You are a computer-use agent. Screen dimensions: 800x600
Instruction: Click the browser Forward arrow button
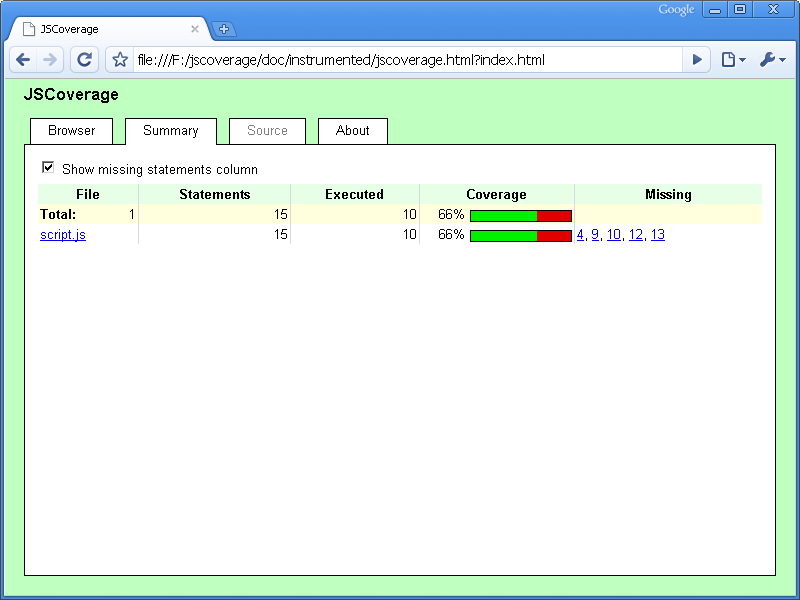(x=50, y=60)
